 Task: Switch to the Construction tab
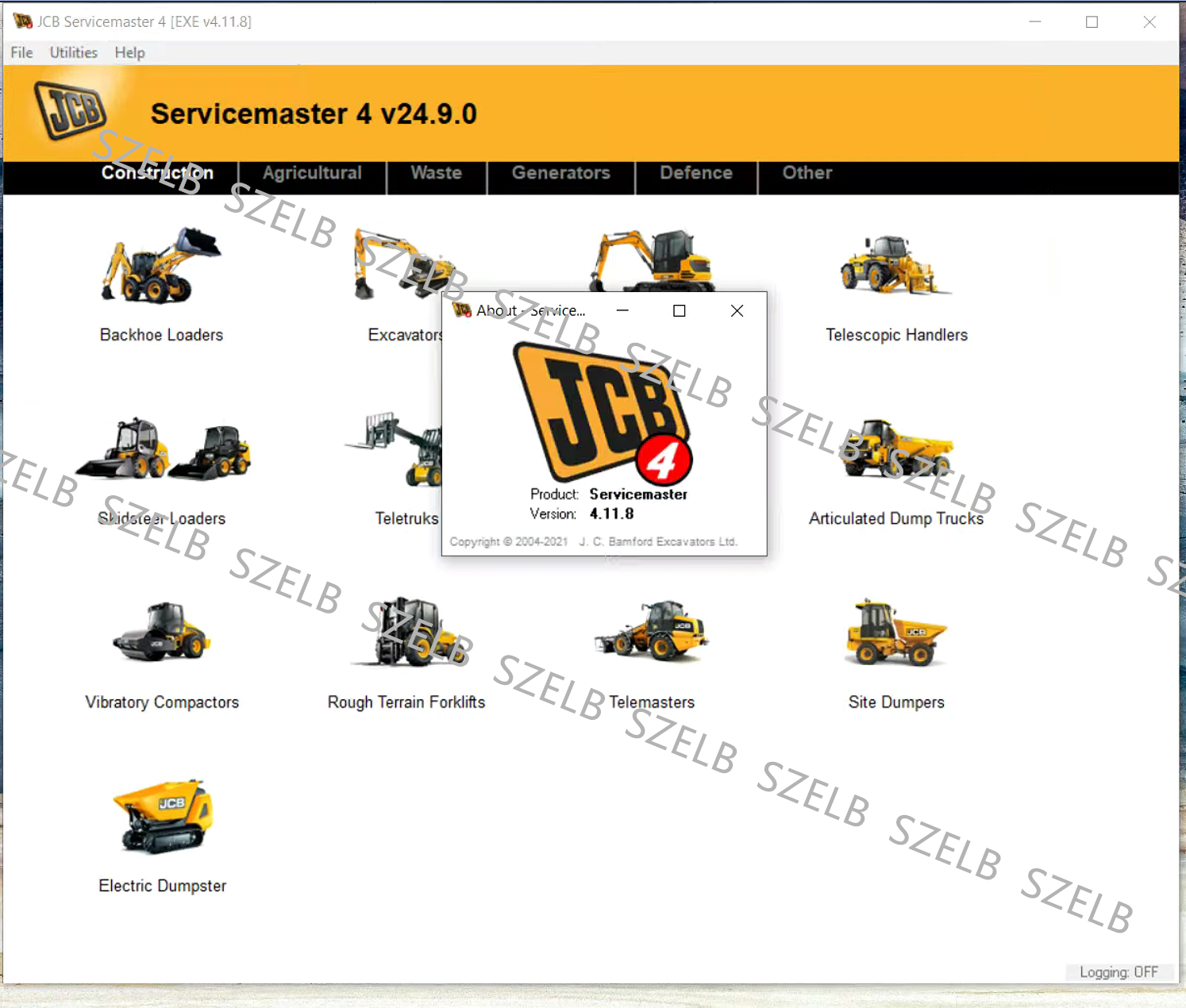point(157,173)
